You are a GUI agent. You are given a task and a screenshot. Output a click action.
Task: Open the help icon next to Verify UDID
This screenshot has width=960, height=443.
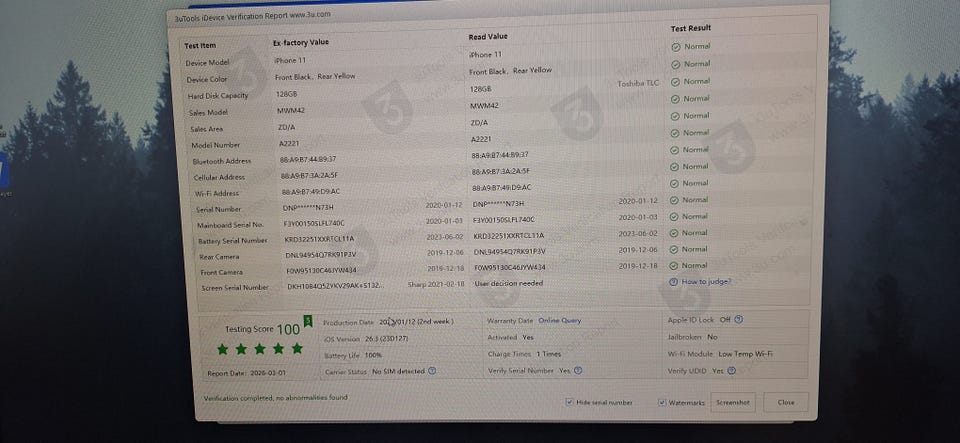click(731, 371)
